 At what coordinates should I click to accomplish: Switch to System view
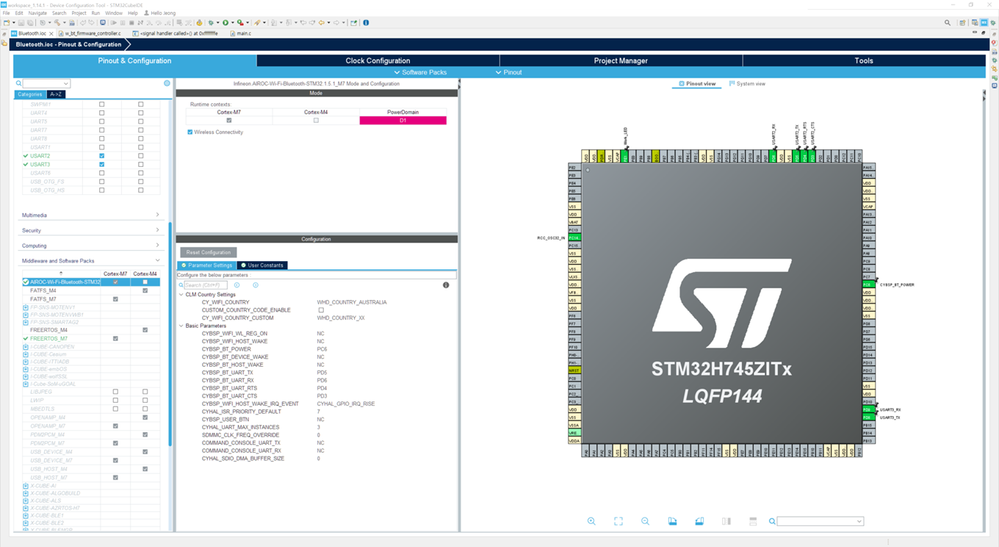(x=748, y=83)
